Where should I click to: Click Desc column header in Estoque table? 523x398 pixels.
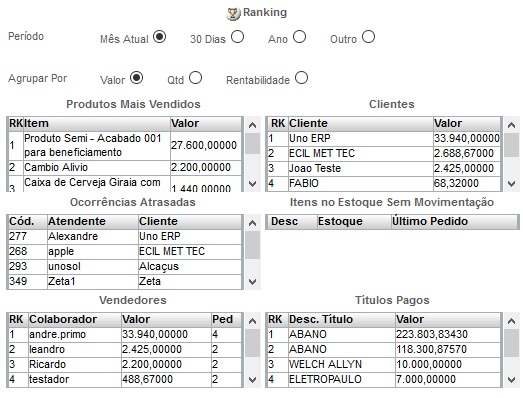pos(292,221)
